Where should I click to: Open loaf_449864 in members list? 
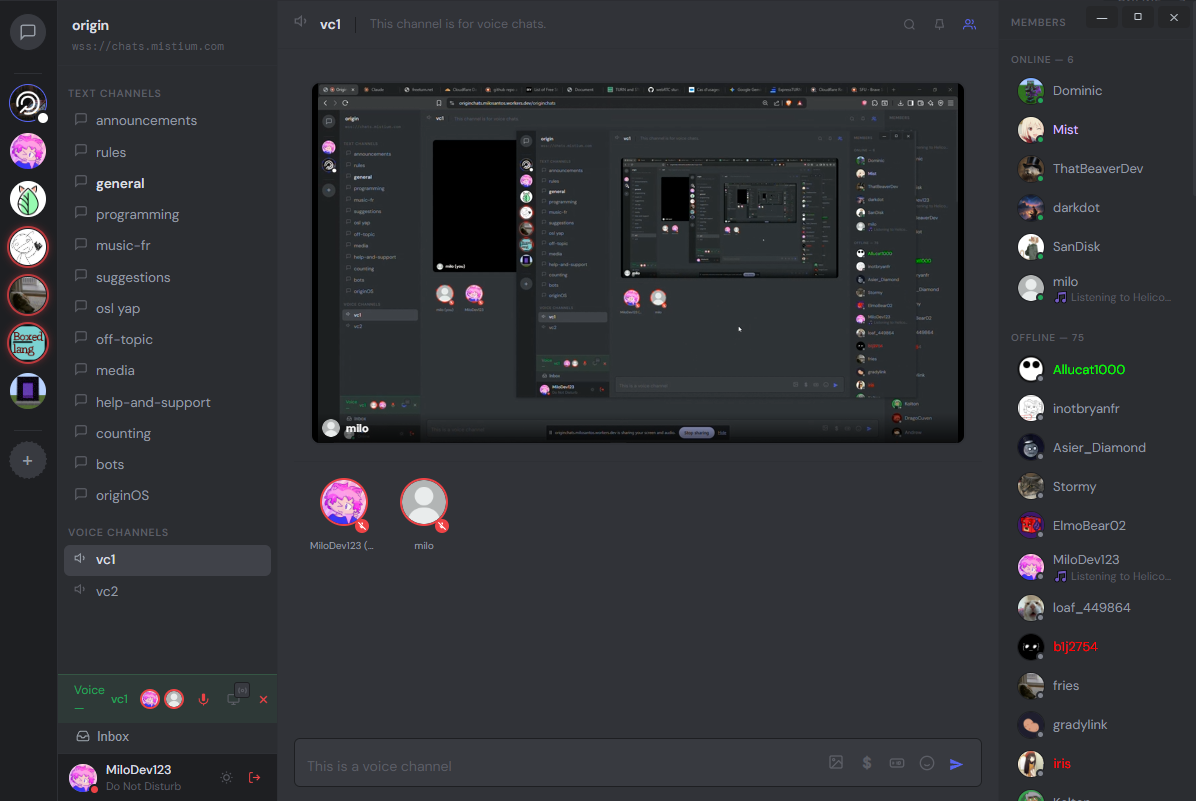click(x=1096, y=608)
